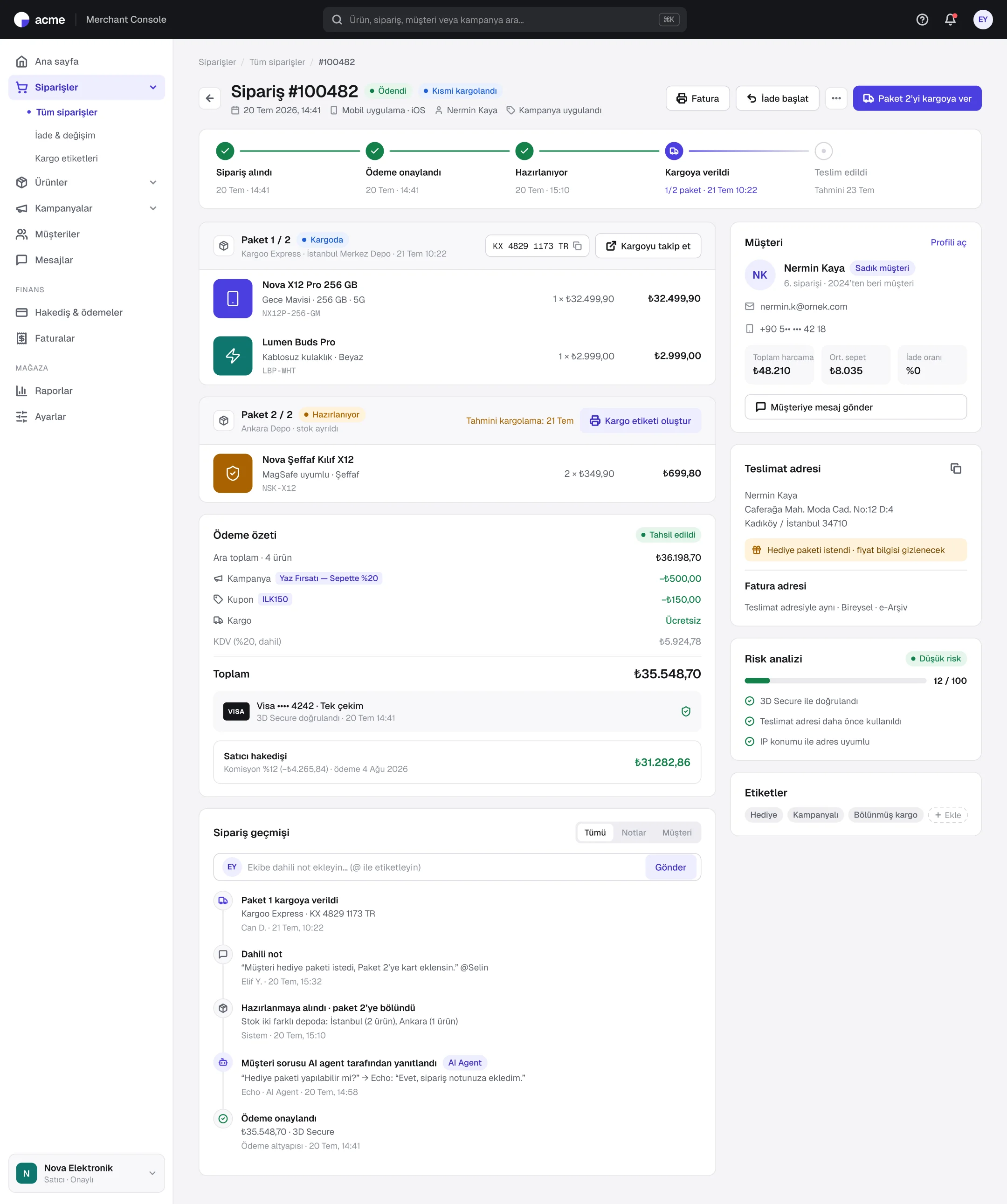1007x1204 pixels.
Task: Go to Hakediş & ödemeler
Action: coord(87,312)
